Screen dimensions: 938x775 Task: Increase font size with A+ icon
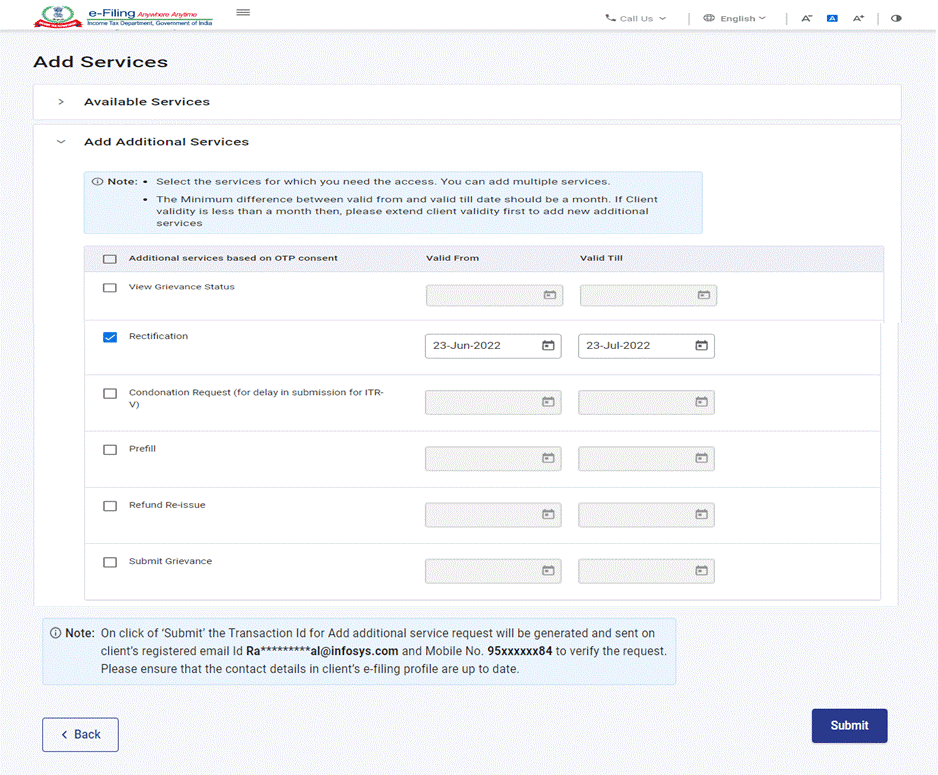858,18
